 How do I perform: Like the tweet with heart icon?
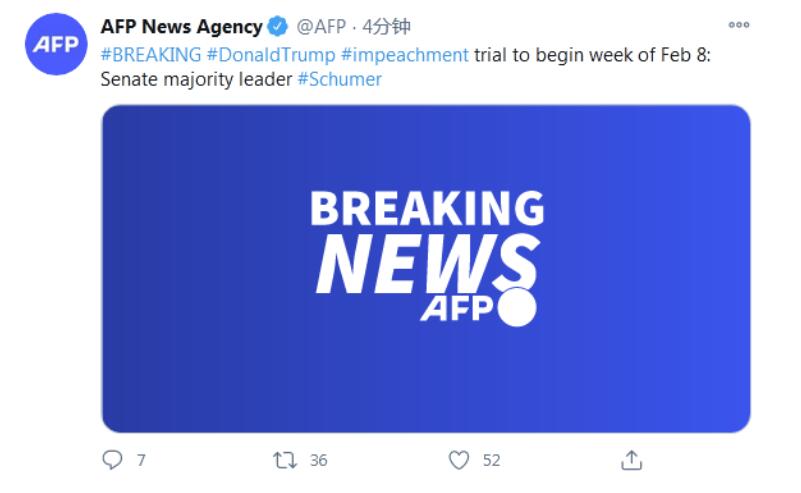(459, 460)
